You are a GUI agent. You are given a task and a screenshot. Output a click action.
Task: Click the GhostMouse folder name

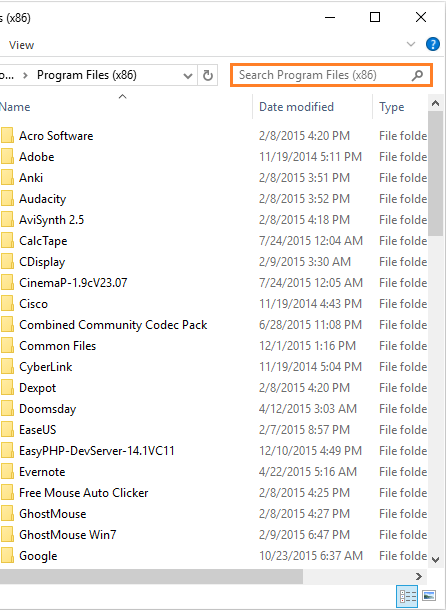click(53, 514)
